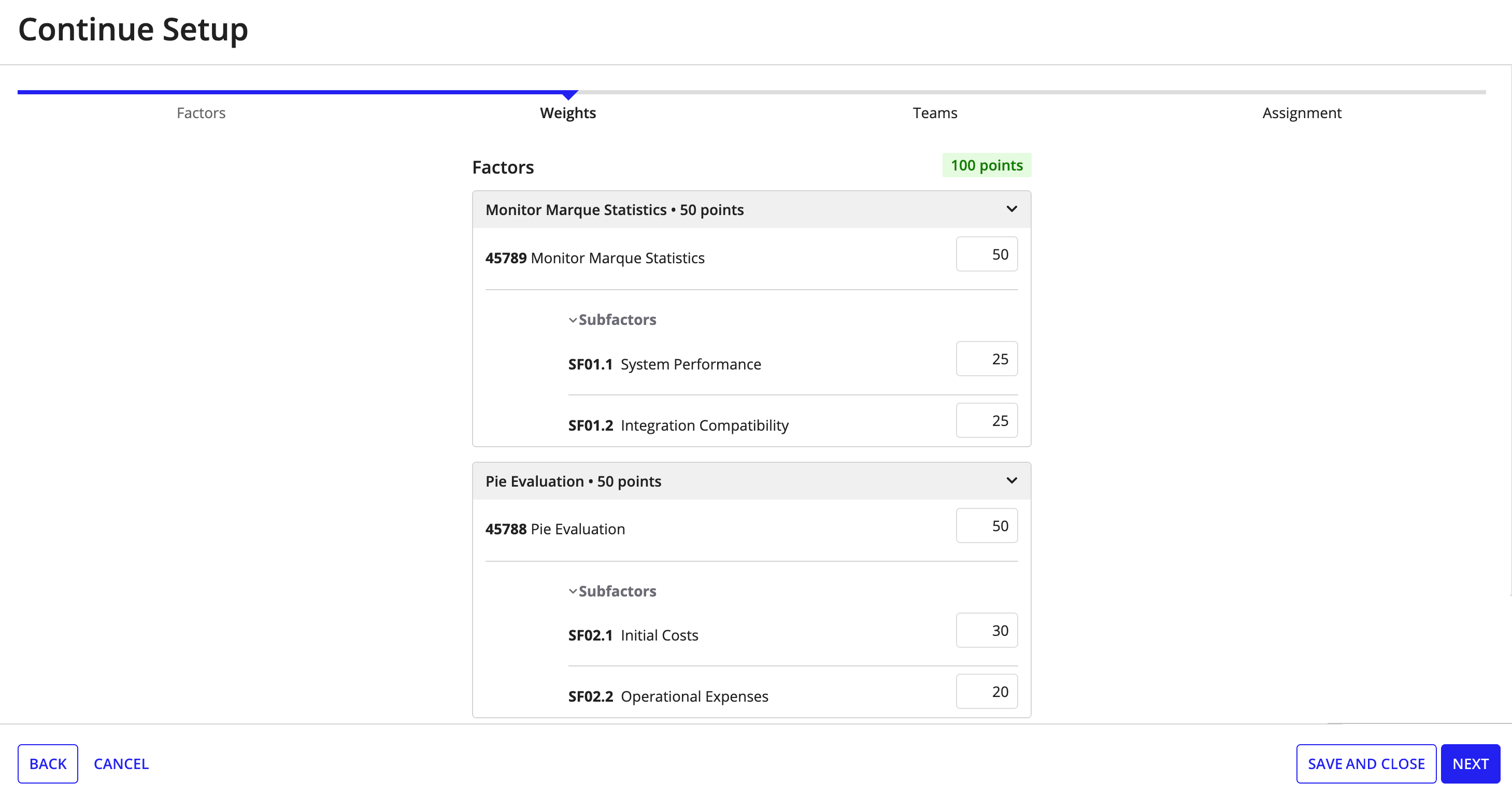Click SAVE AND CLOSE
Image resolution: width=1512 pixels, height=796 pixels.
1366,764
